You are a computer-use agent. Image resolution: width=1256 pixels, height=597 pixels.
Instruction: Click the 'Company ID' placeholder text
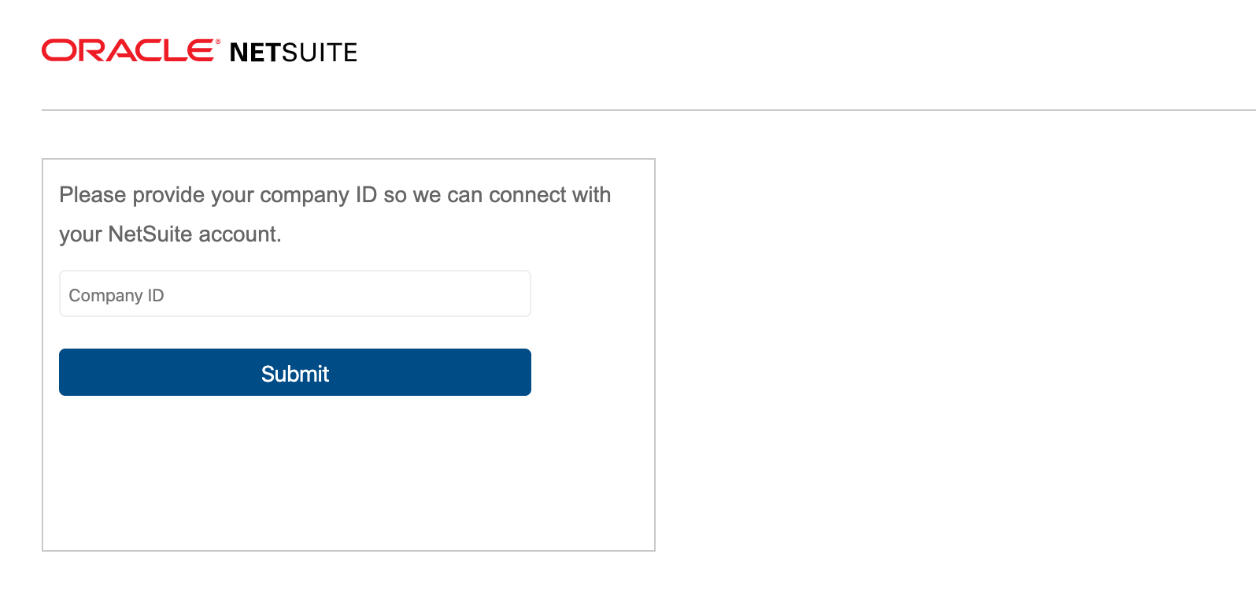point(116,296)
